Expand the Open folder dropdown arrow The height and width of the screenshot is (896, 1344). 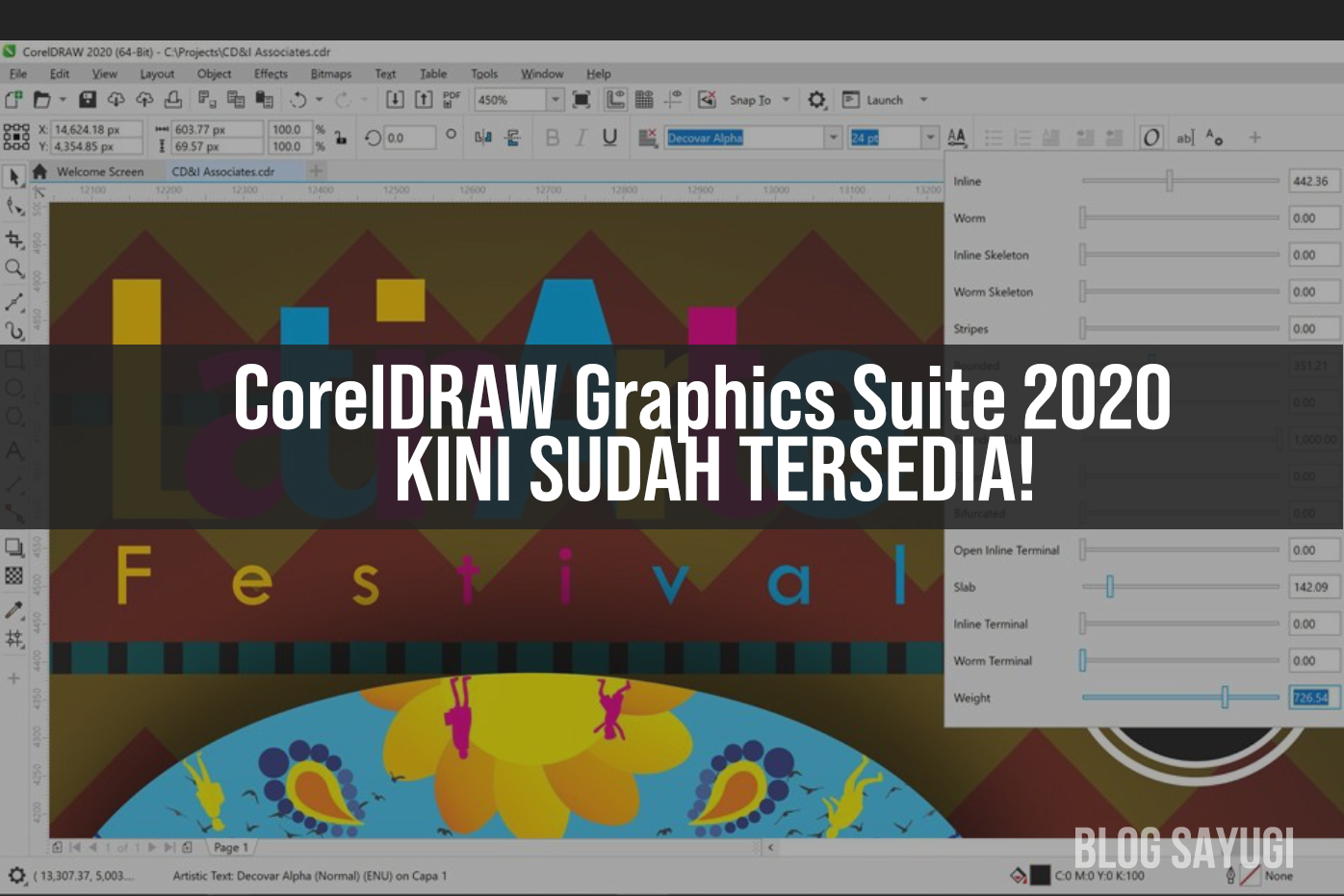click(x=63, y=99)
